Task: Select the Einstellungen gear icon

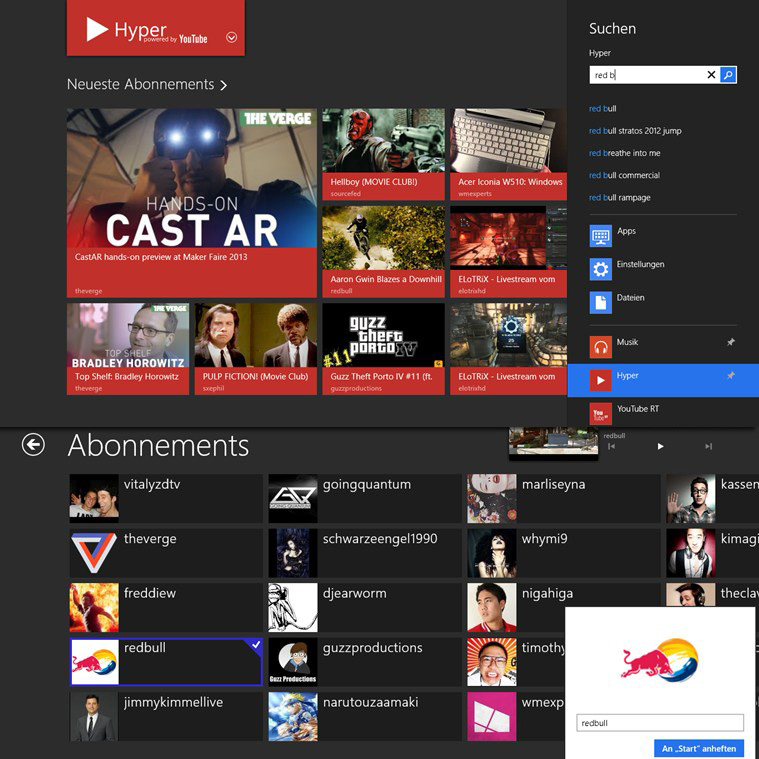Action: [601, 269]
